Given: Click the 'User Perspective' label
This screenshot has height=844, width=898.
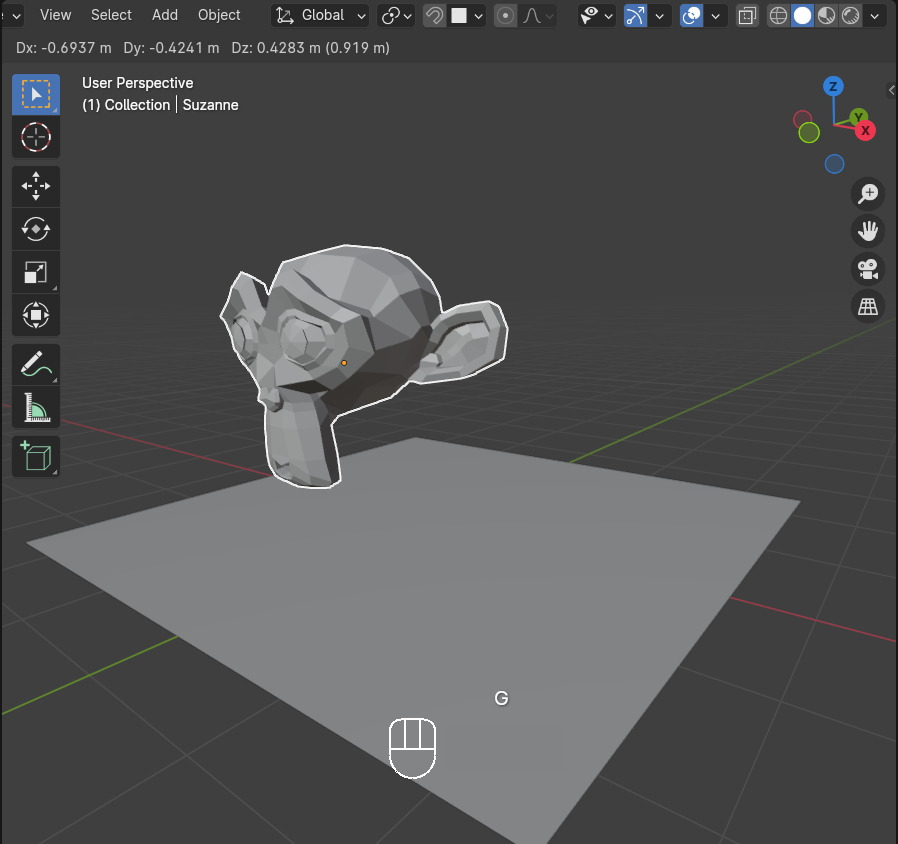Looking at the screenshot, I should click(x=137, y=83).
